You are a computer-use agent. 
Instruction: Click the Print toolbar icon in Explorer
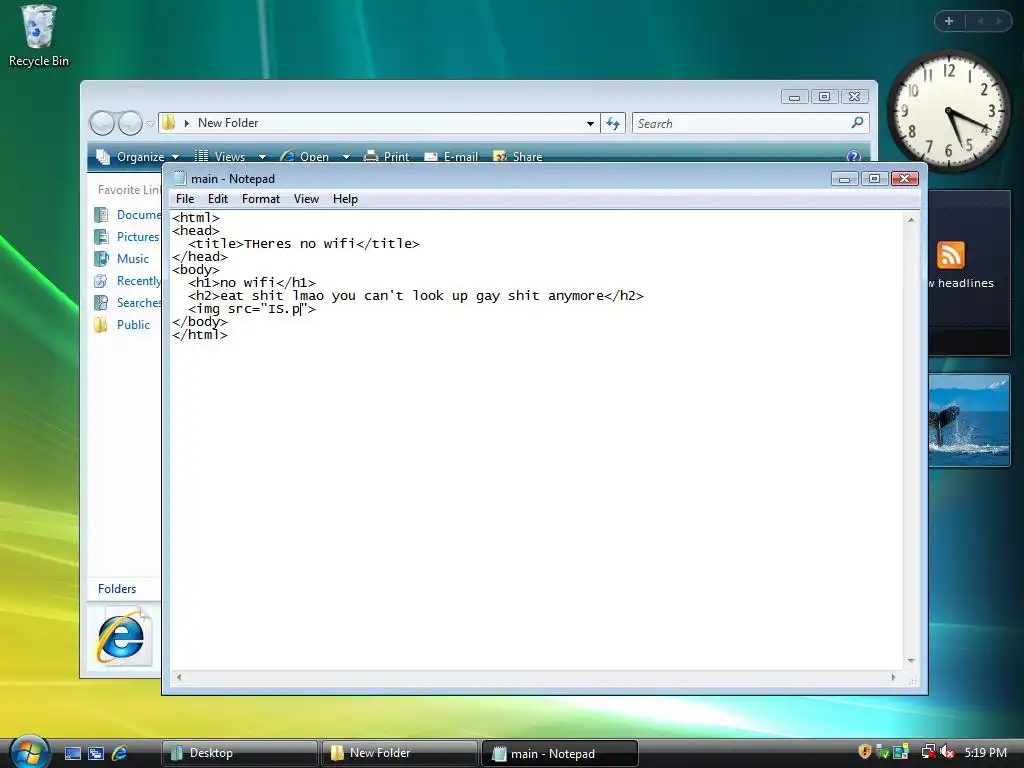pos(371,156)
